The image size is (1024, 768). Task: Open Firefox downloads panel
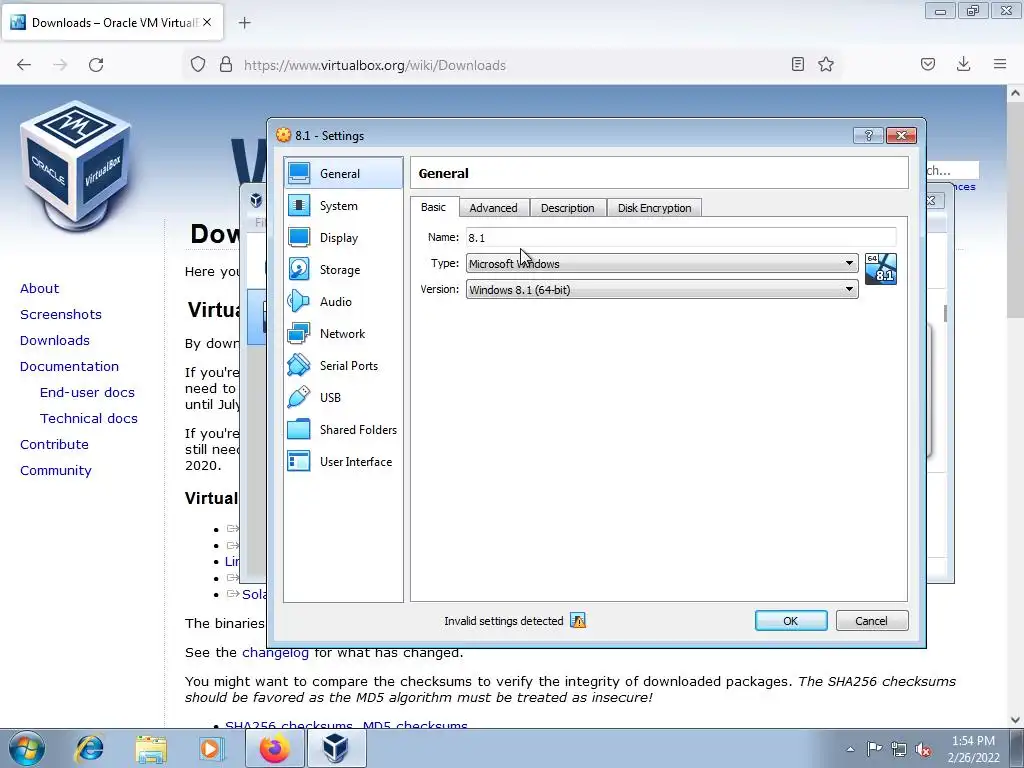[x=963, y=64]
